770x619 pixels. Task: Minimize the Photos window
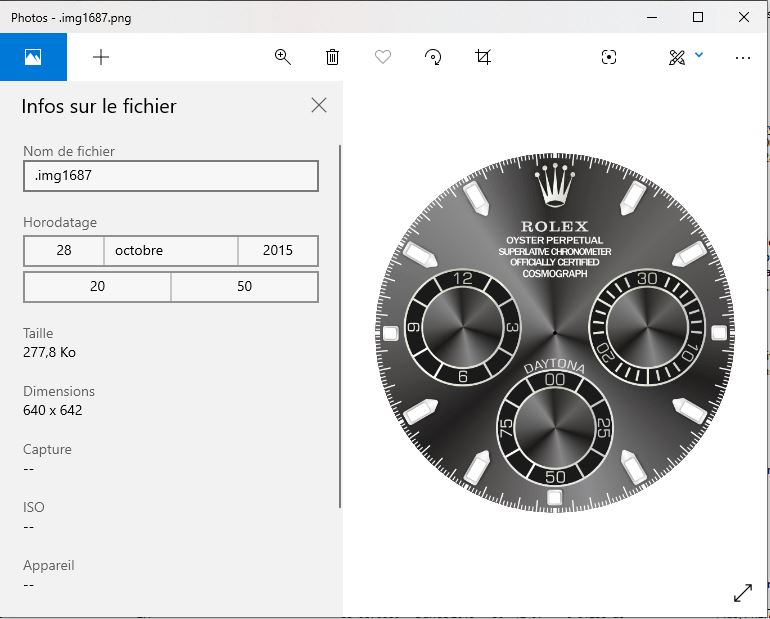[x=652, y=17]
